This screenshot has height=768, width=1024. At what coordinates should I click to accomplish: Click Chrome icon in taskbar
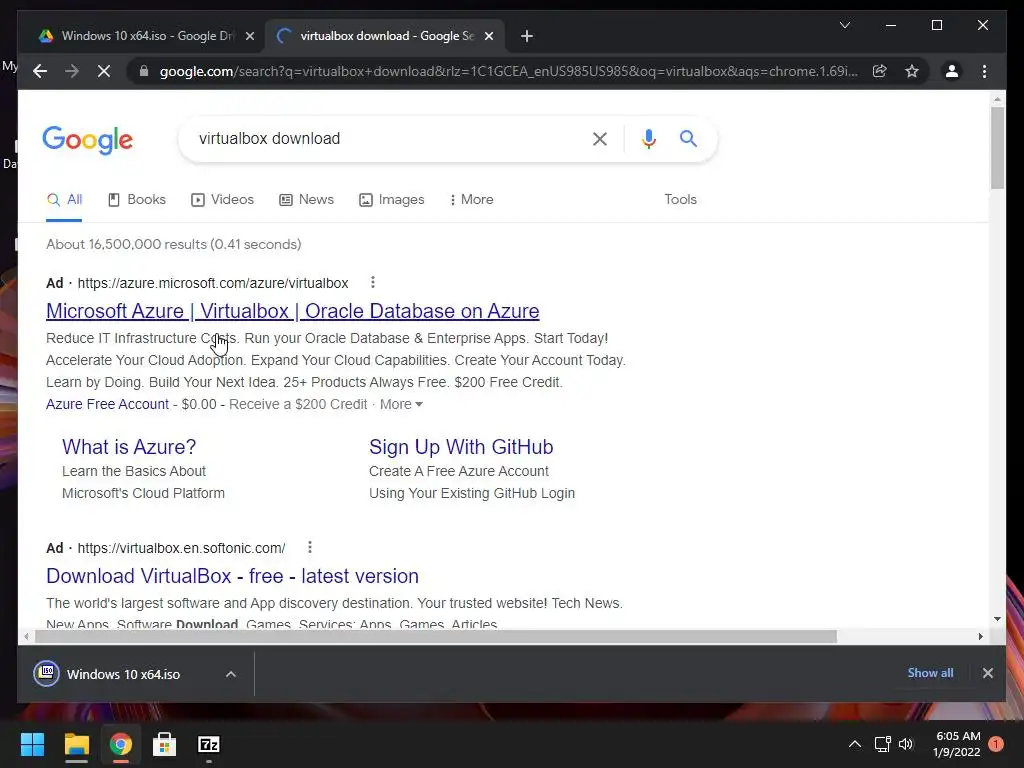point(120,744)
